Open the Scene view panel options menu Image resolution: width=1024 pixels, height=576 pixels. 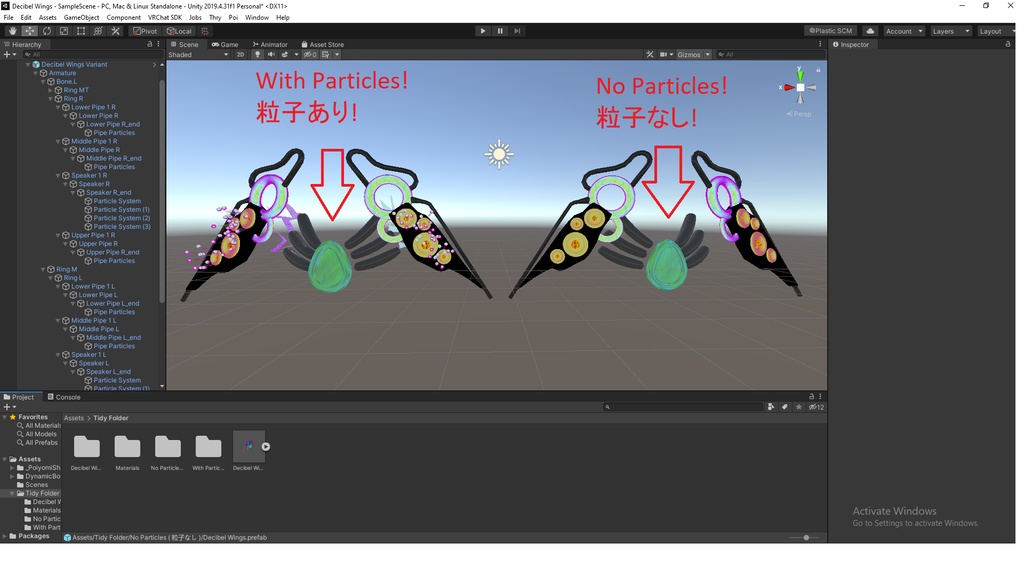coord(820,44)
